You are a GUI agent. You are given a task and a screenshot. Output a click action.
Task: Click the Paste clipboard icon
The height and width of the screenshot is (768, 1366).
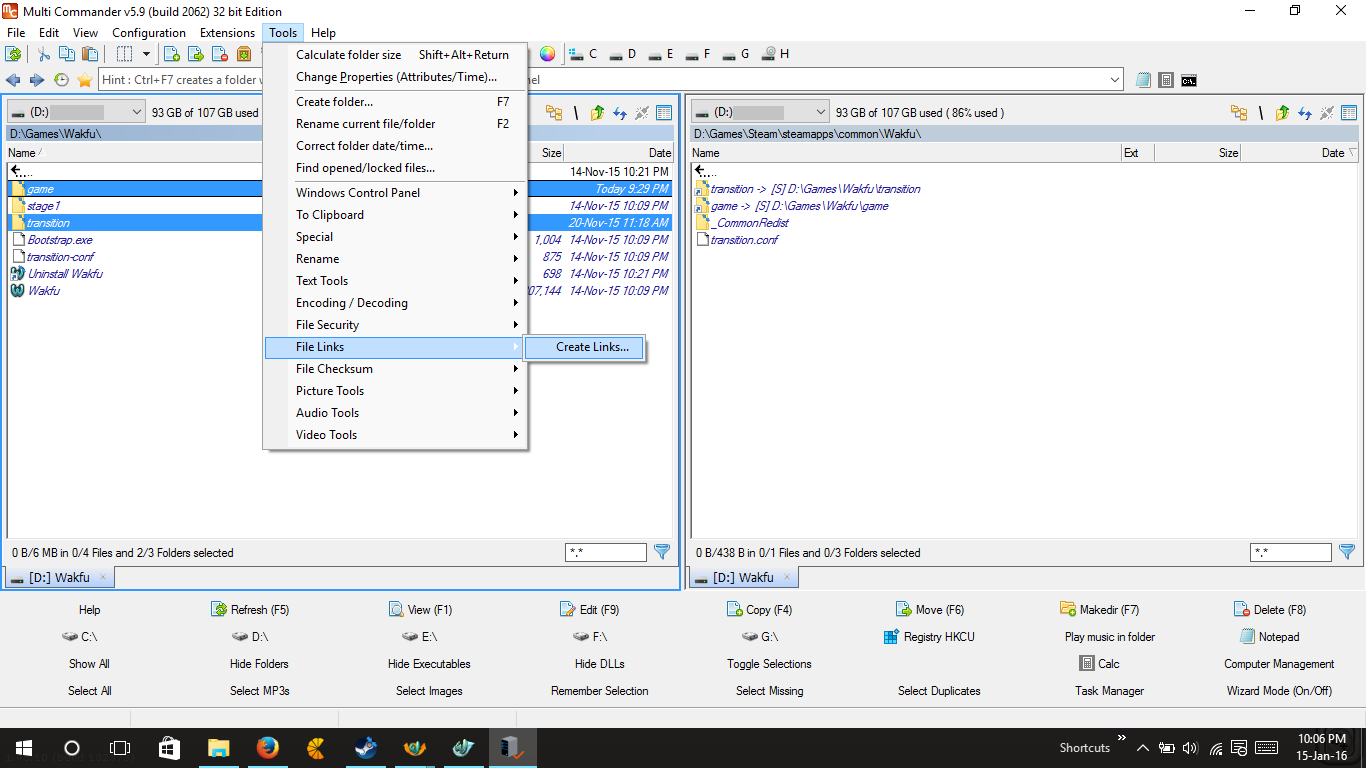[90, 54]
